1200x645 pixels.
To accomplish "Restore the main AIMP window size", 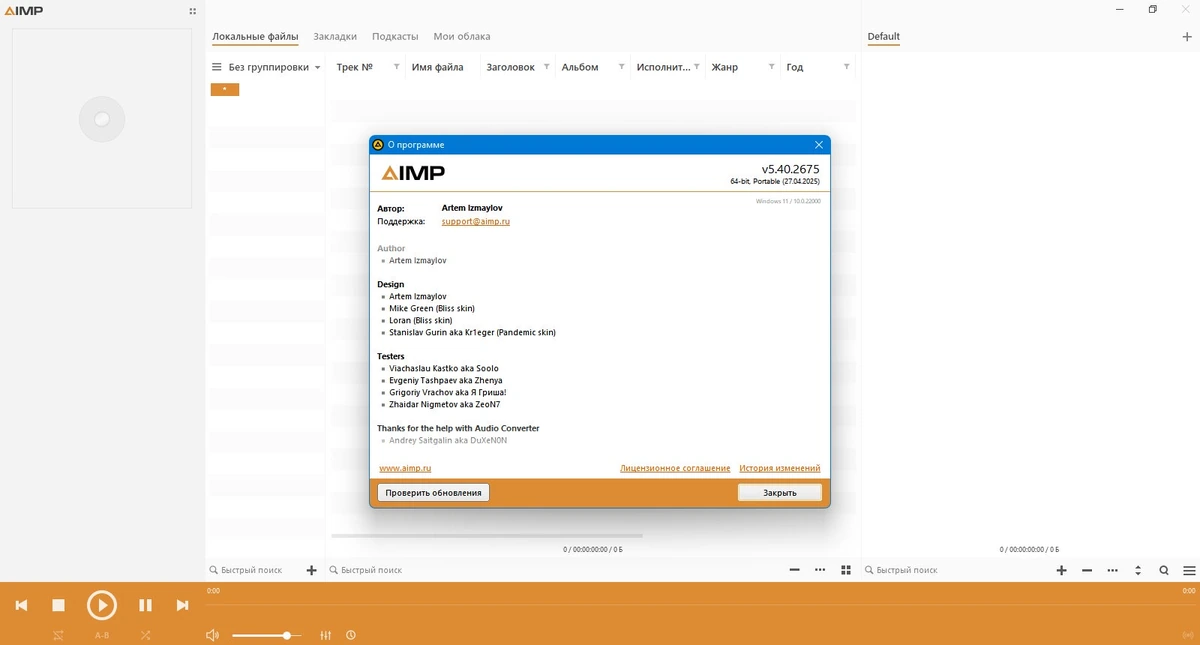I will pos(1152,9).
